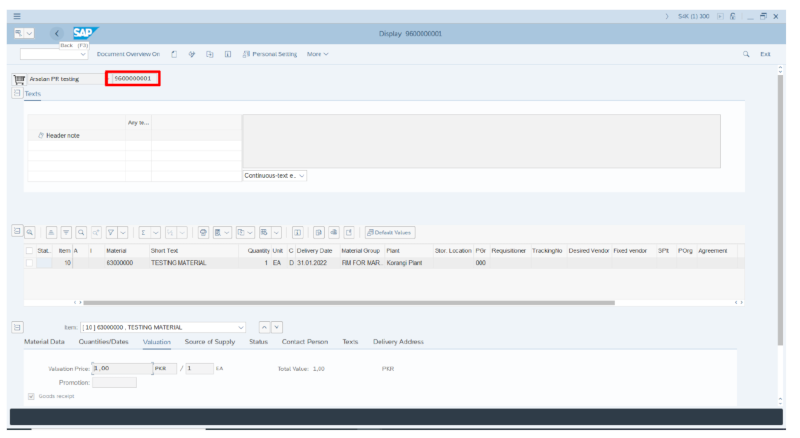Switch to the Source of Supply tab
The height and width of the screenshot is (438, 800).
(210, 342)
